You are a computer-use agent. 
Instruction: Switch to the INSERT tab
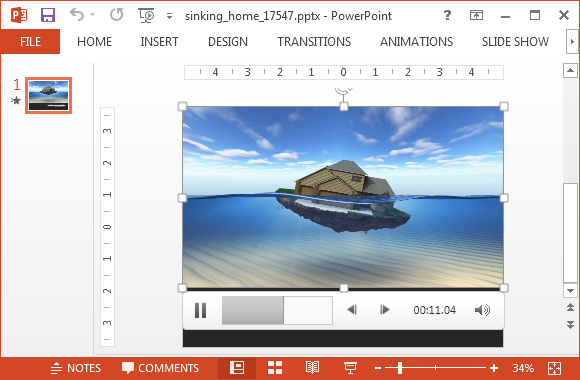[159, 41]
